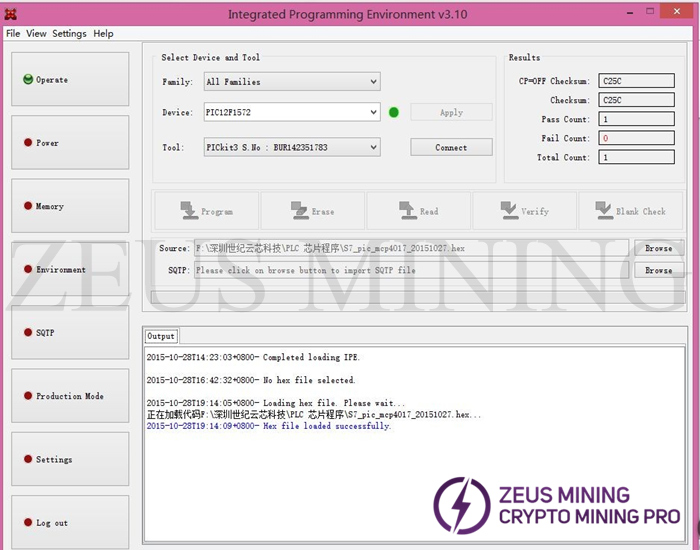The height and width of the screenshot is (550, 700).
Task: Open the Tool dropdown listing PICkit3
Action: tap(291, 148)
